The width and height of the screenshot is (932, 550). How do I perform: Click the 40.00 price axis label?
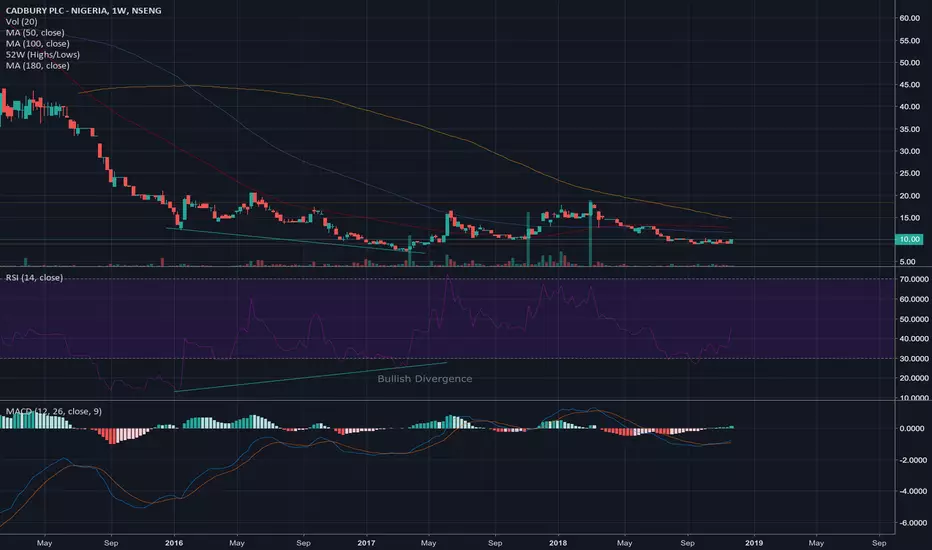pyautogui.click(x=909, y=107)
